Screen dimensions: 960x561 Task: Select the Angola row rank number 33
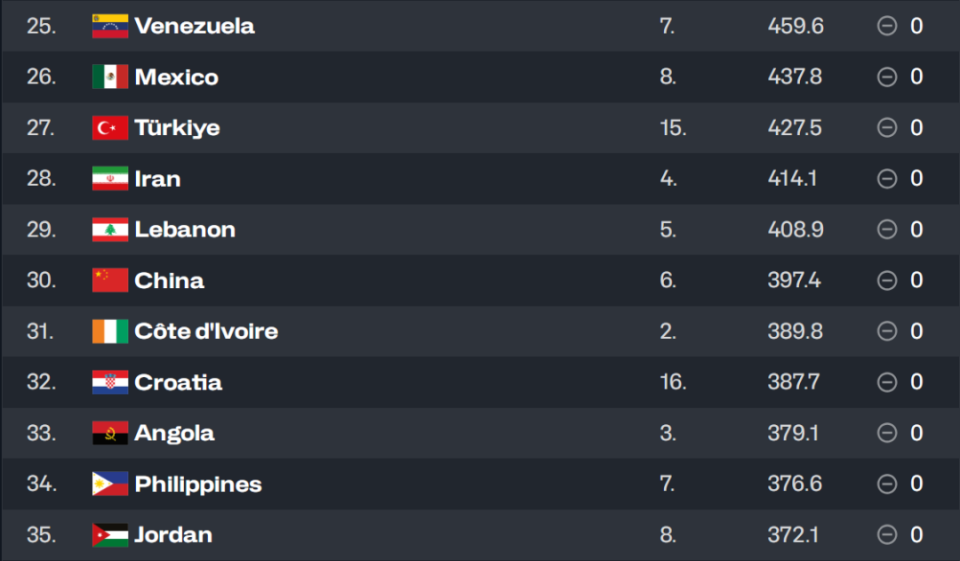41,433
